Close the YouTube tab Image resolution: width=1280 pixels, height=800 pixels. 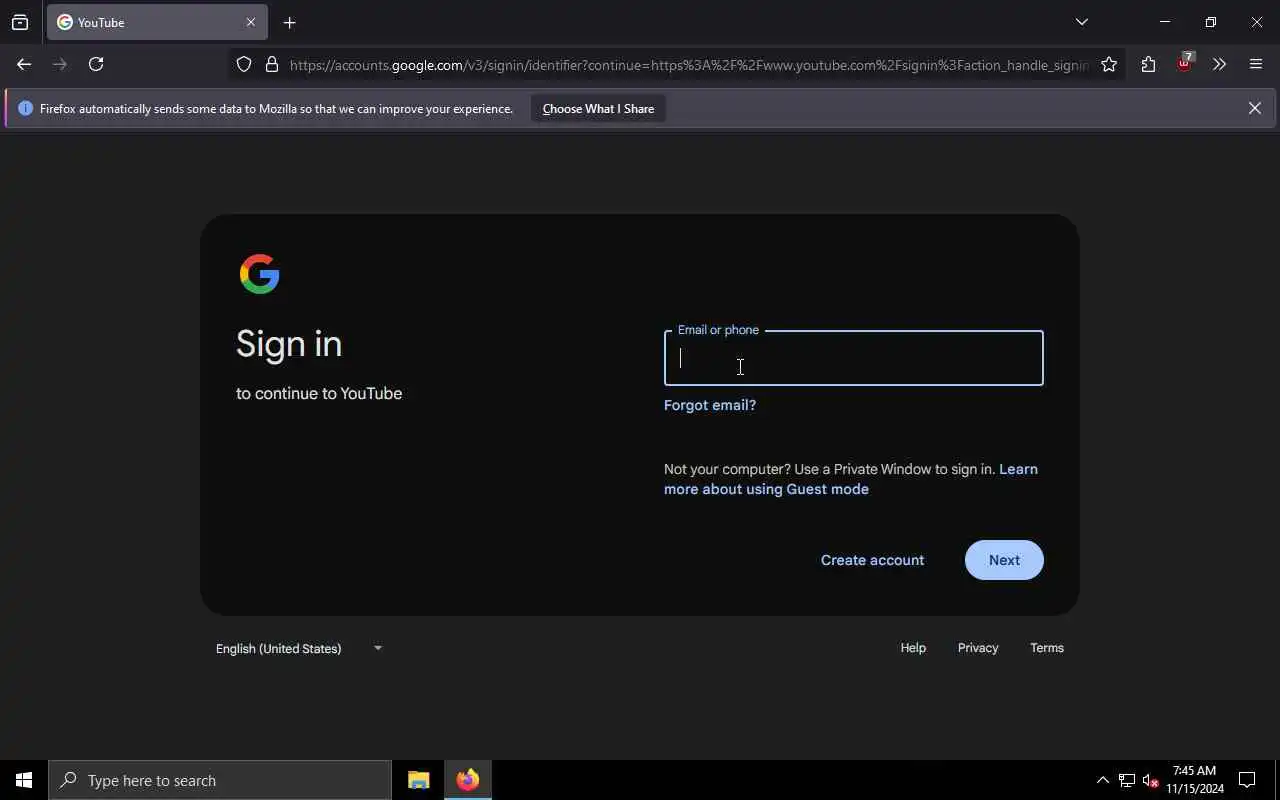click(x=251, y=22)
